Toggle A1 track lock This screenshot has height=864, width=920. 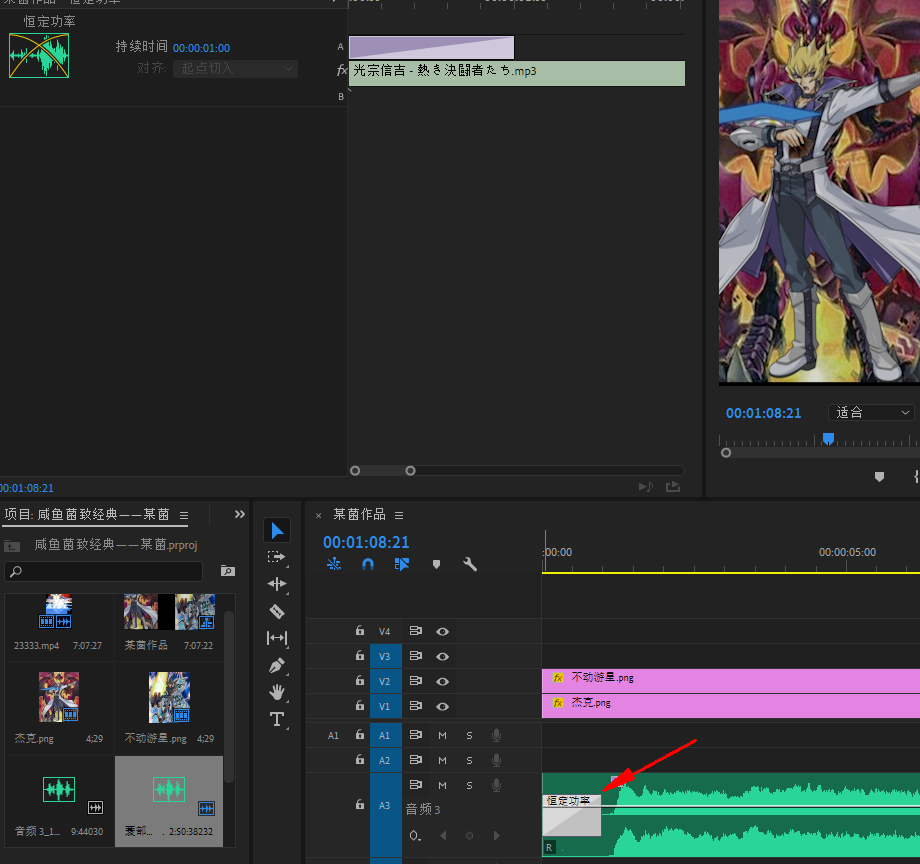pyautogui.click(x=360, y=735)
